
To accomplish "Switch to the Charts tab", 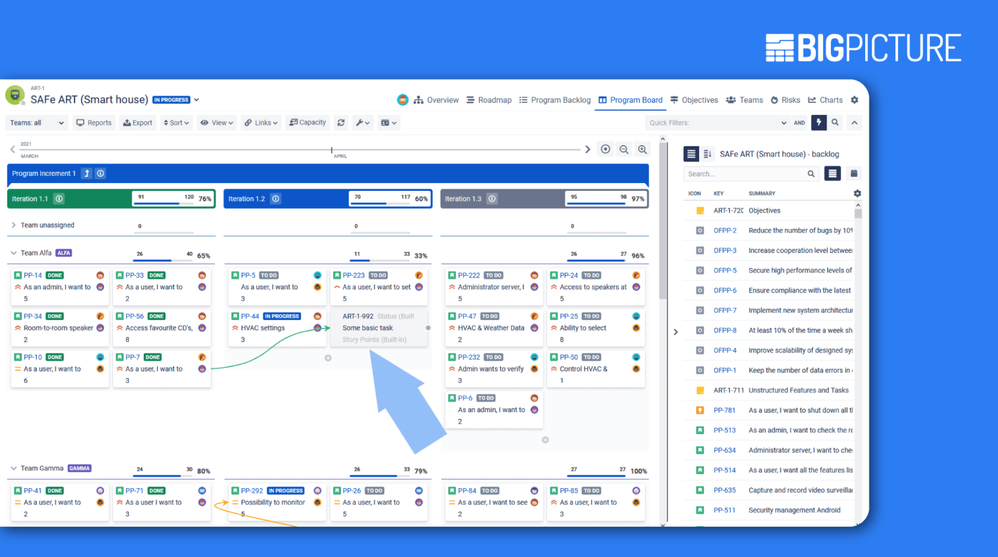I will coord(826,100).
